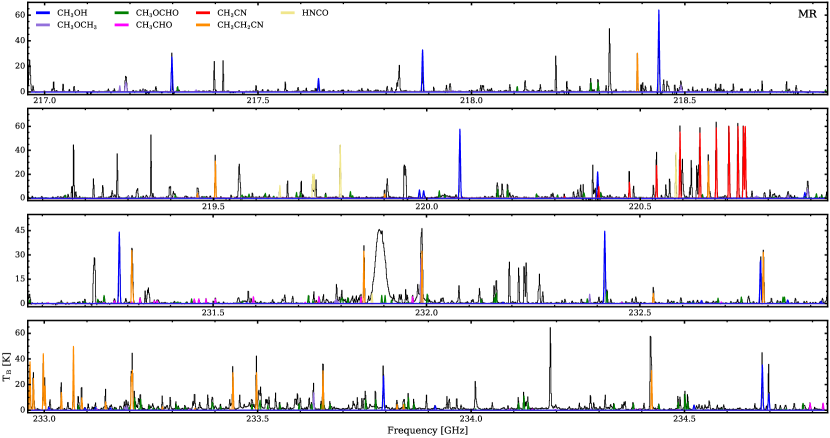The height and width of the screenshot is (438, 830).
Task: Click the magenta CH3CHO legend line swatch
Action: point(122,25)
